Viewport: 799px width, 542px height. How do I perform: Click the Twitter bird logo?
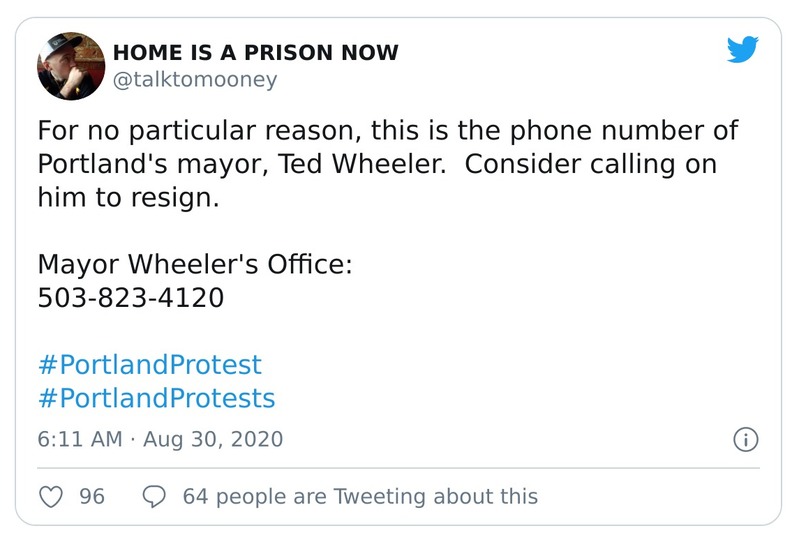pyautogui.click(x=742, y=49)
